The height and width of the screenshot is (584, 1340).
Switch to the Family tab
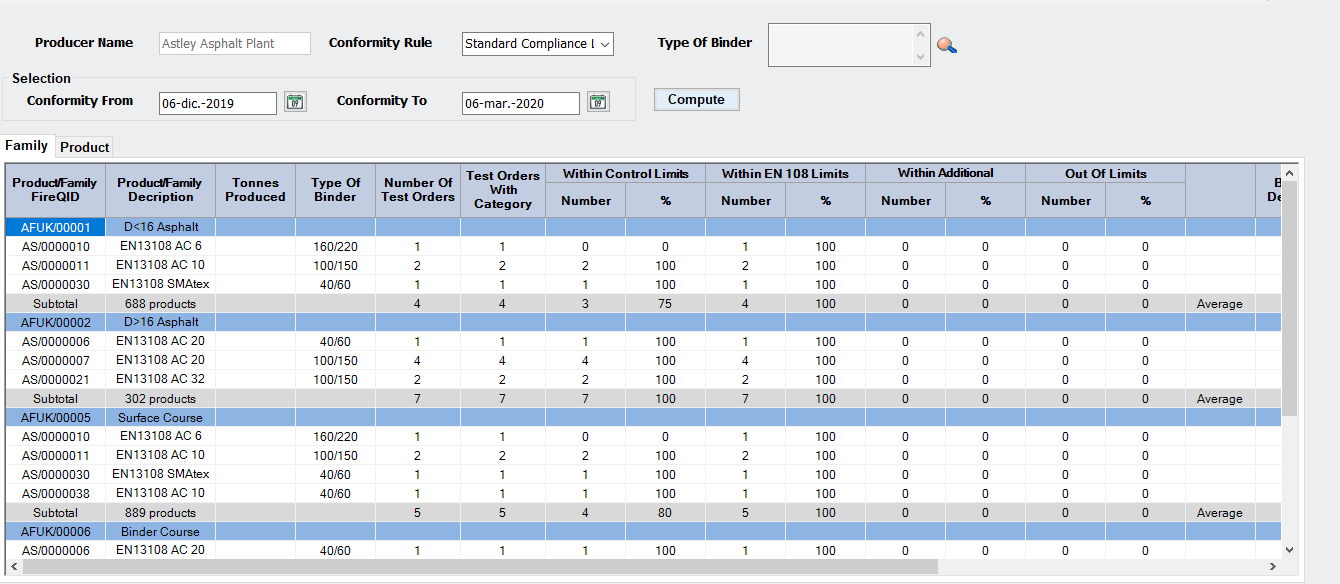[x=27, y=146]
